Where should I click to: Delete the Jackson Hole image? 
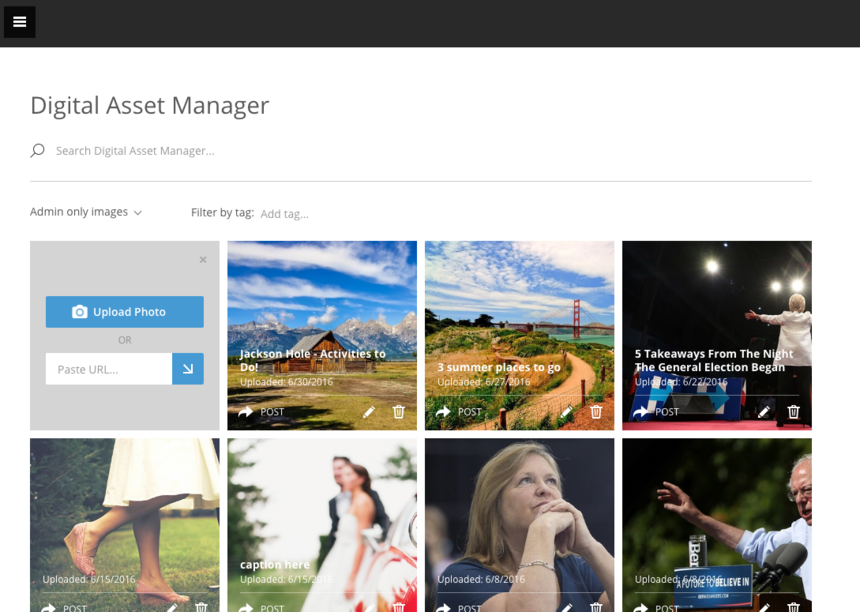[399, 412]
